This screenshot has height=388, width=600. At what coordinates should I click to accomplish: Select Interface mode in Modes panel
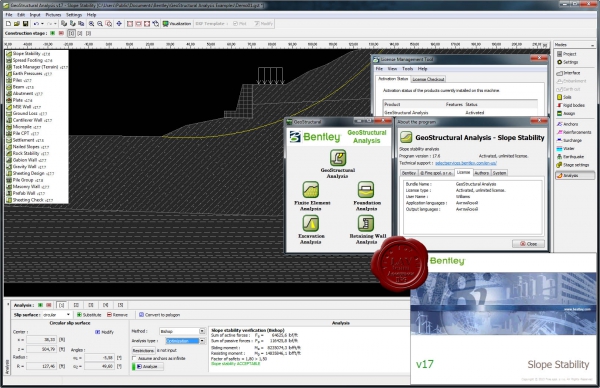pos(569,73)
